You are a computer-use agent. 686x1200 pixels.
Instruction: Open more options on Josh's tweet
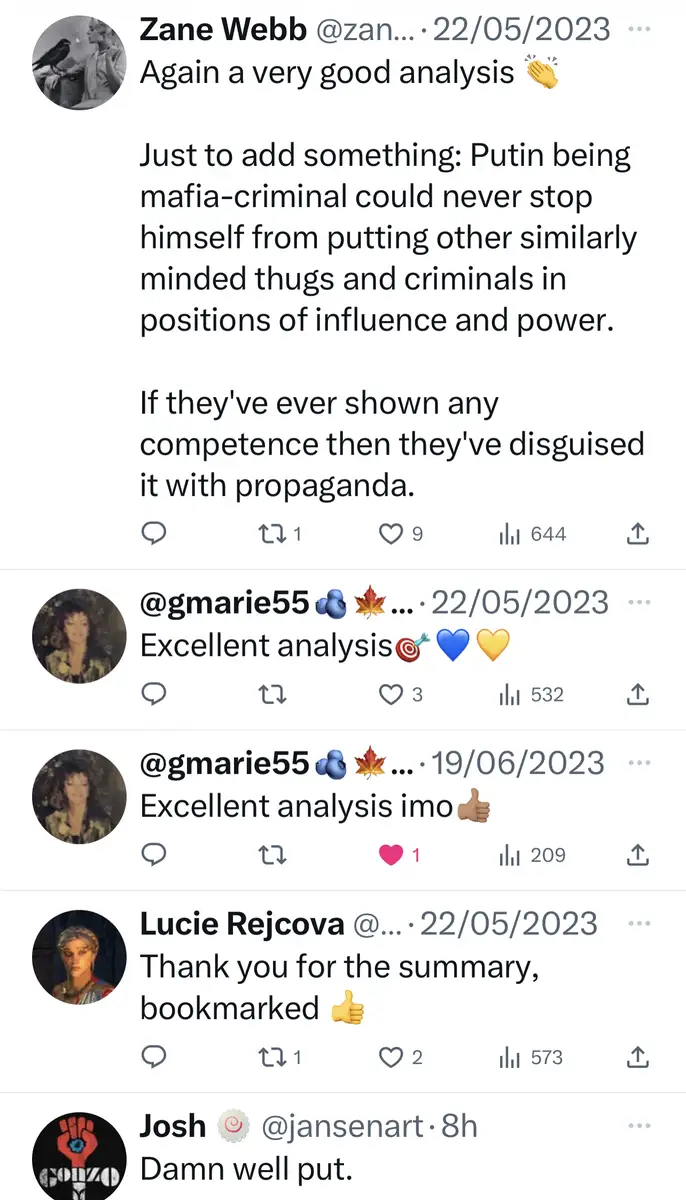click(638, 1127)
